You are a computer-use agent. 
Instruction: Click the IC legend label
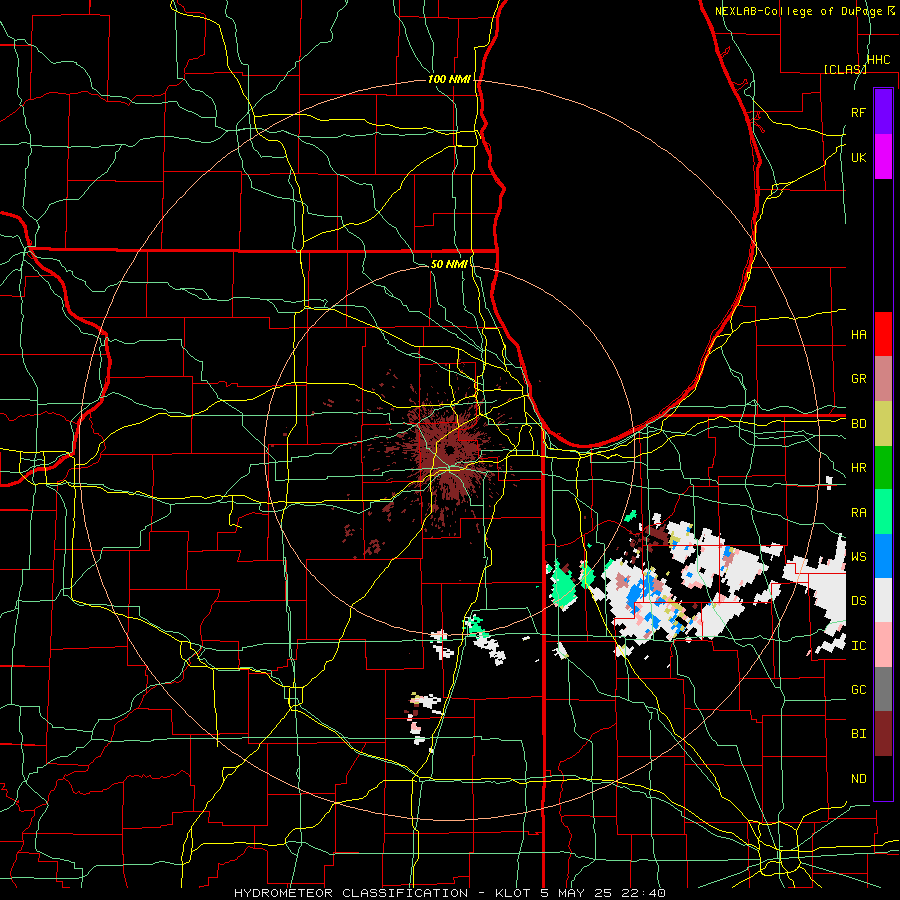click(858, 645)
